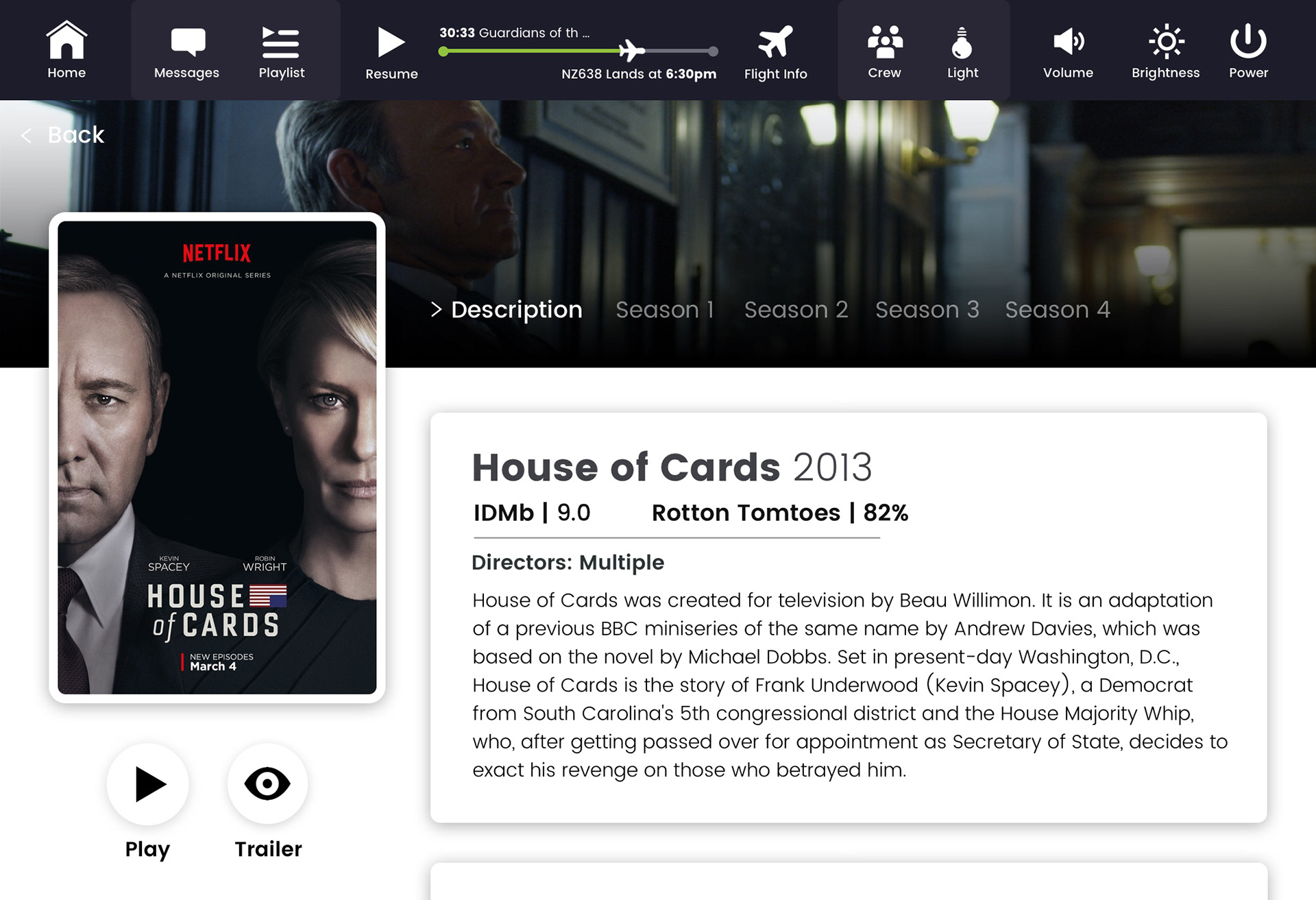Resume Guardians playback with play icon
This screenshot has height=900, width=1316.
391,42
